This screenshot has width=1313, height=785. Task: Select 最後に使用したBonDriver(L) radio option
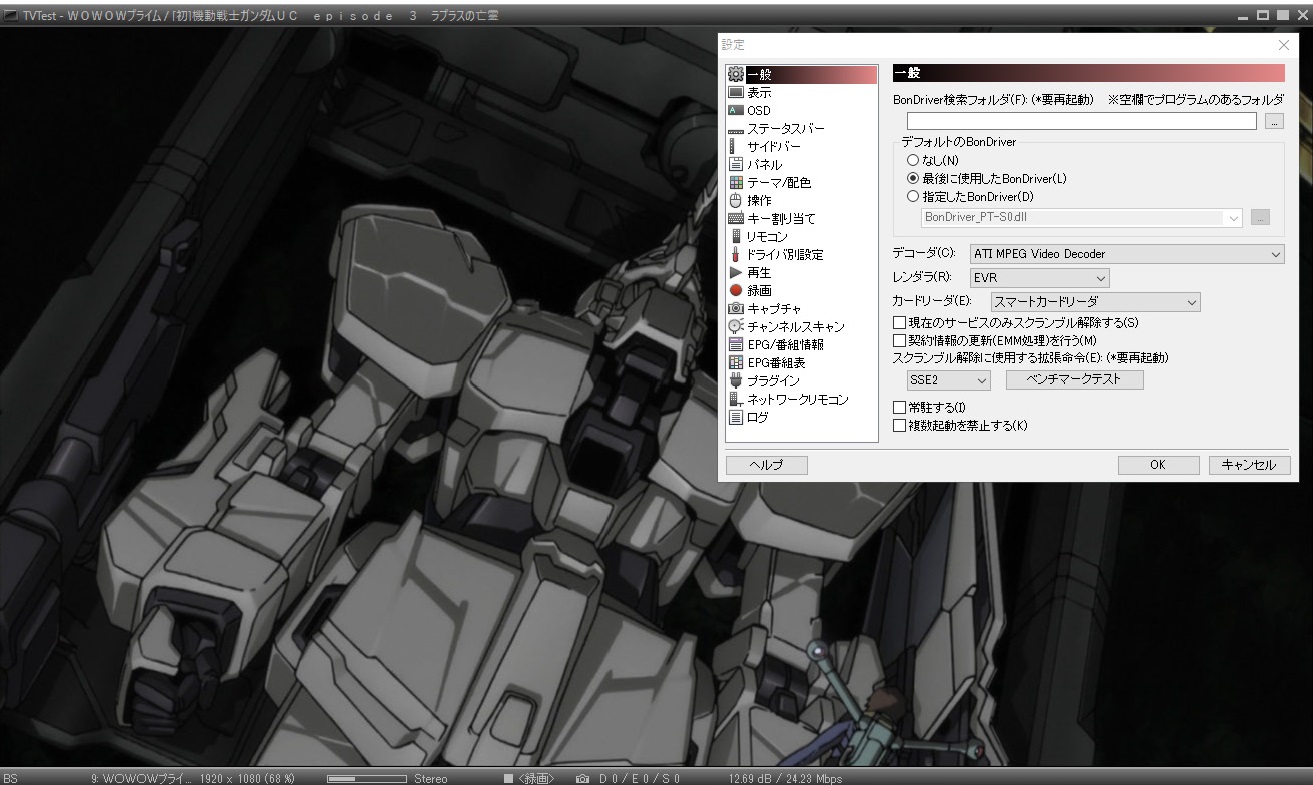tap(912, 178)
